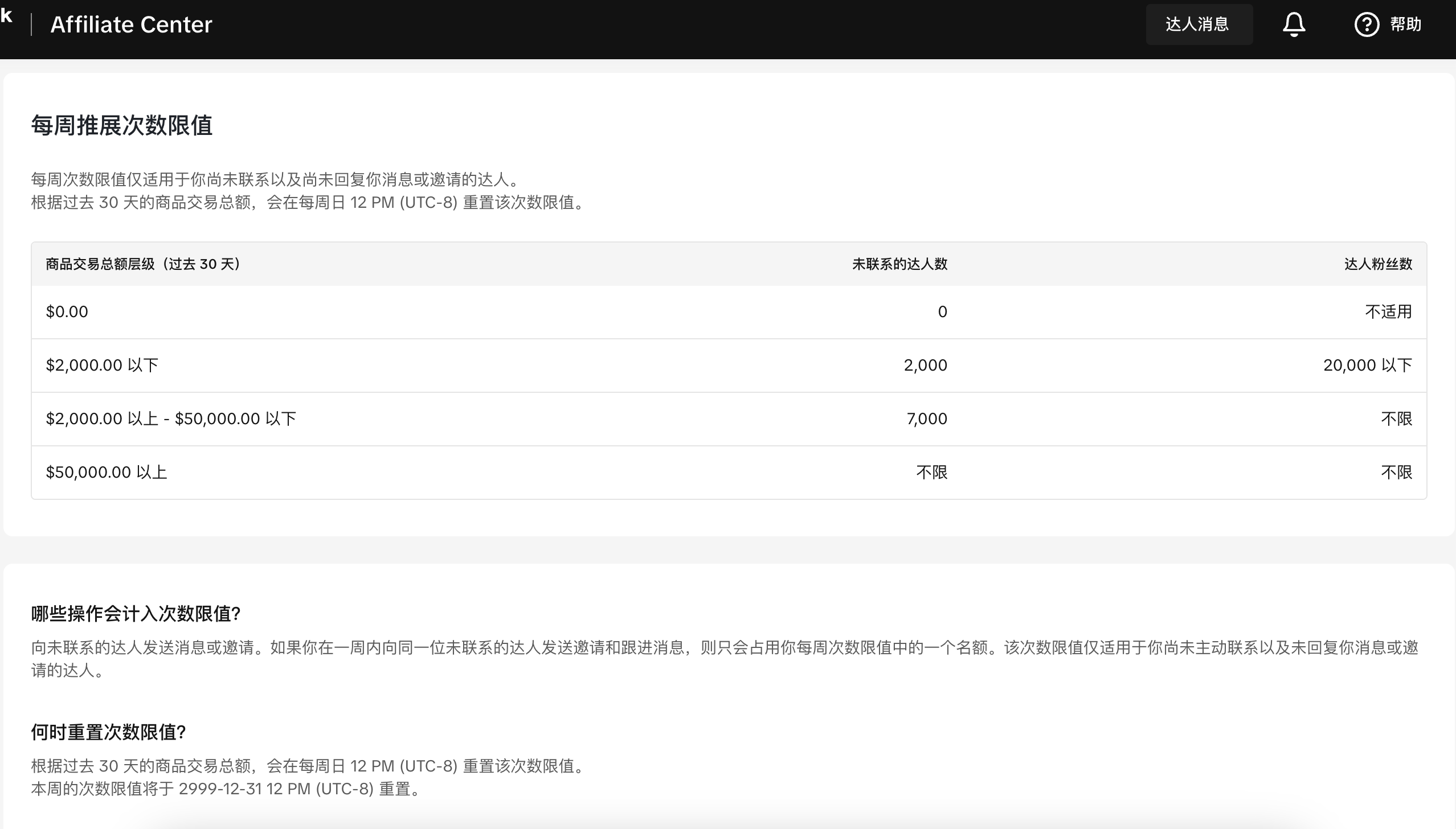Click the 不适用 cell in first row
Image resolution: width=1456 pixels, height=829 pixels.
coord(1388,312)
